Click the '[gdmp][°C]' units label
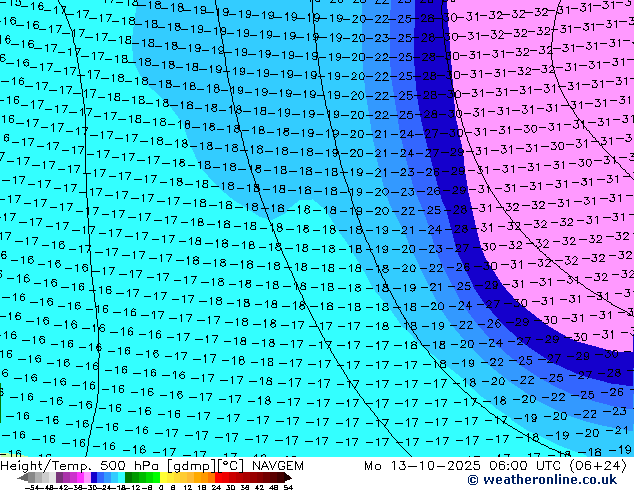Viewport: 634px width, 490px height. click(206, 466)
